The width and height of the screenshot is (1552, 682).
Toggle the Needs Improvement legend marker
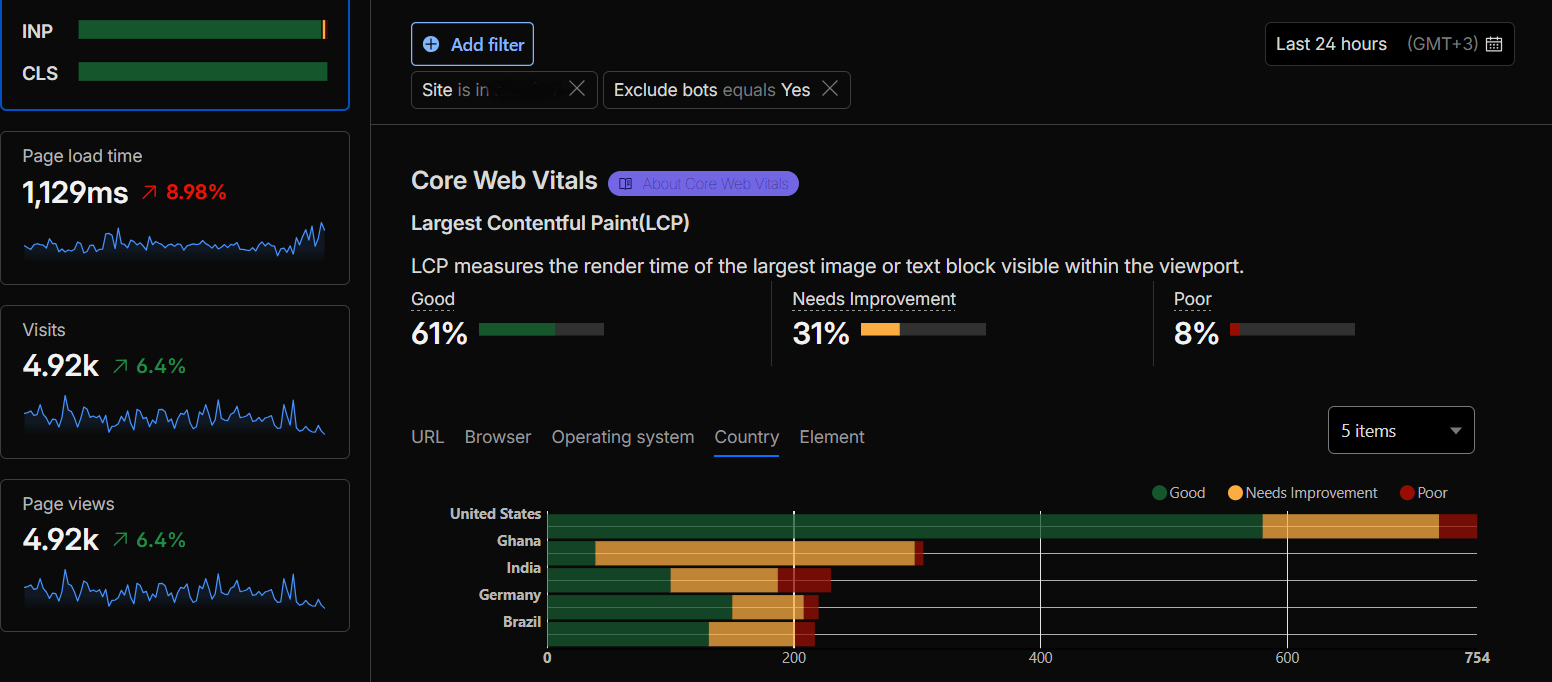tap(1235, 493)
